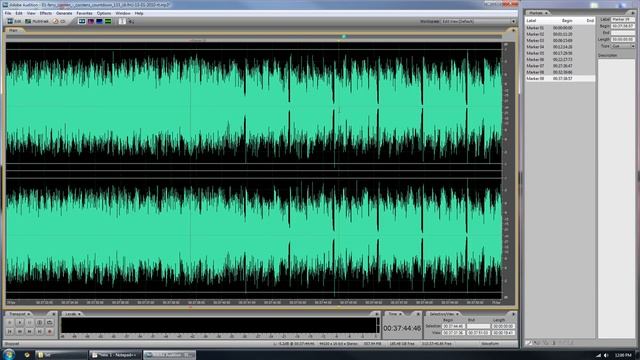Click the Label column header in Markers
The width and height of the screenshot is (640, 360).
coord(531,20)
